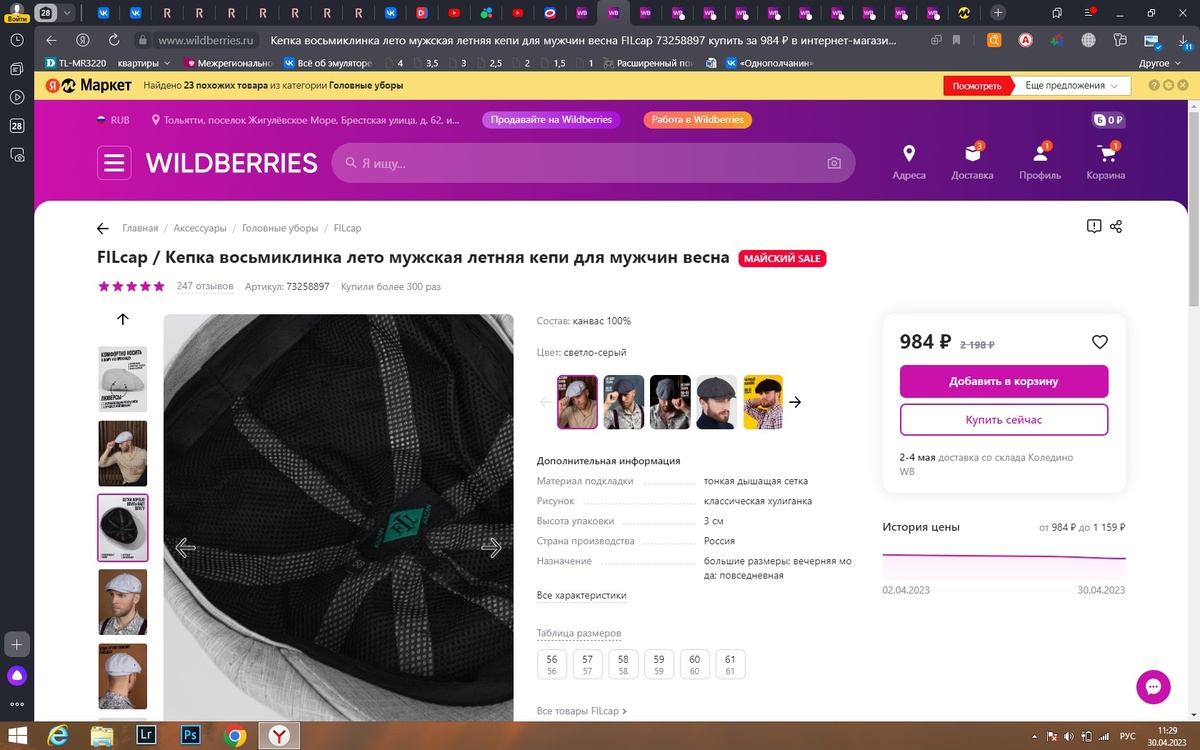Open Internet Explorer from taskbar
The width and height of the screenshot is (1200, 750).
click(60, 736)
